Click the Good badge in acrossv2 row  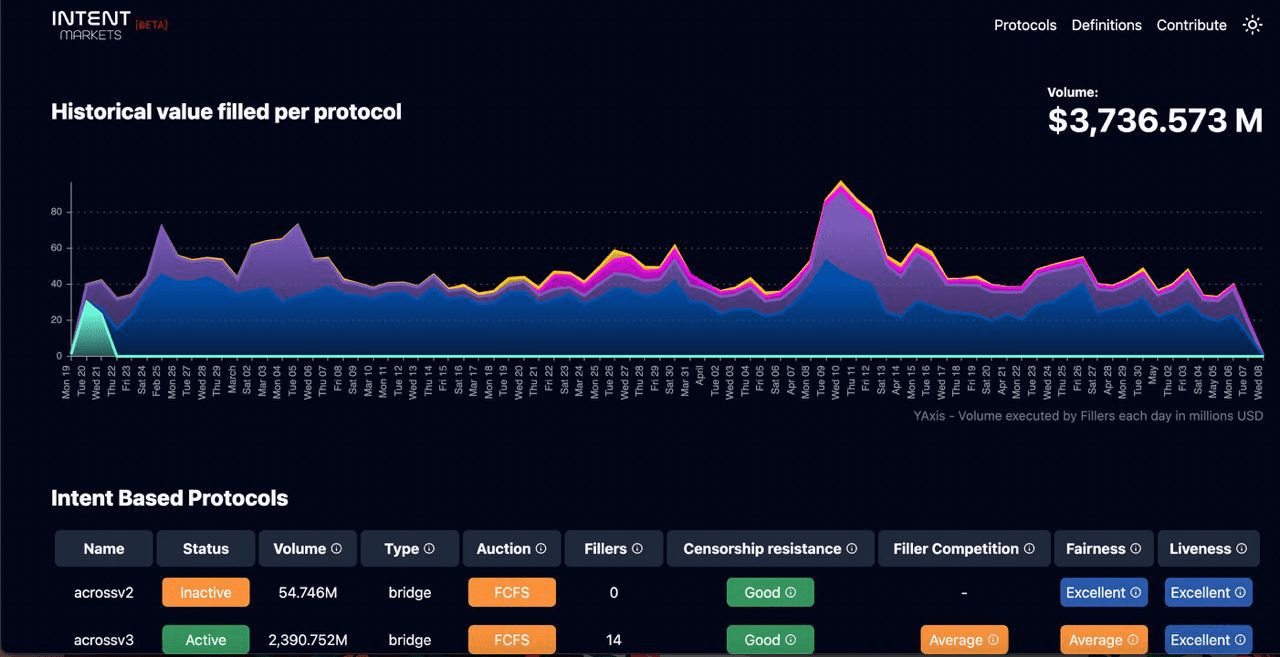click(769, 593)
